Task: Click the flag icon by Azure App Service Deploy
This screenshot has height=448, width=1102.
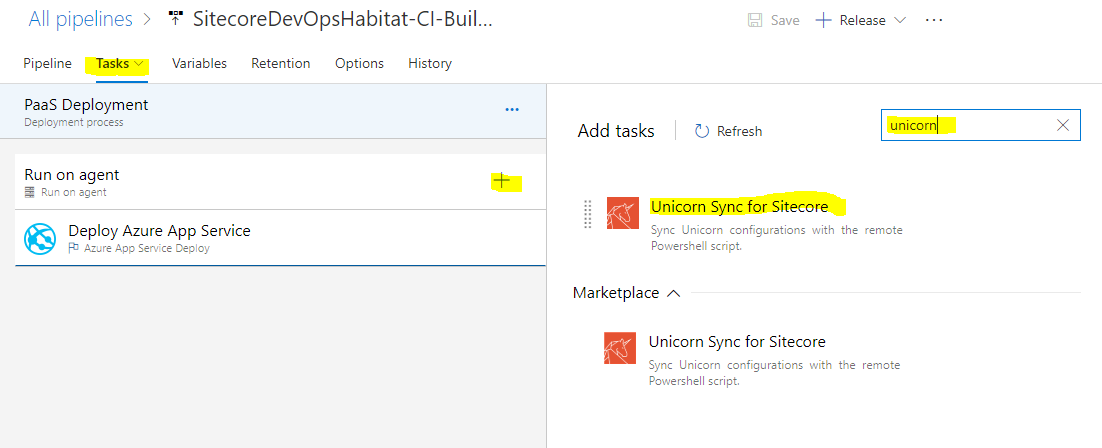Action: [73, 248]
